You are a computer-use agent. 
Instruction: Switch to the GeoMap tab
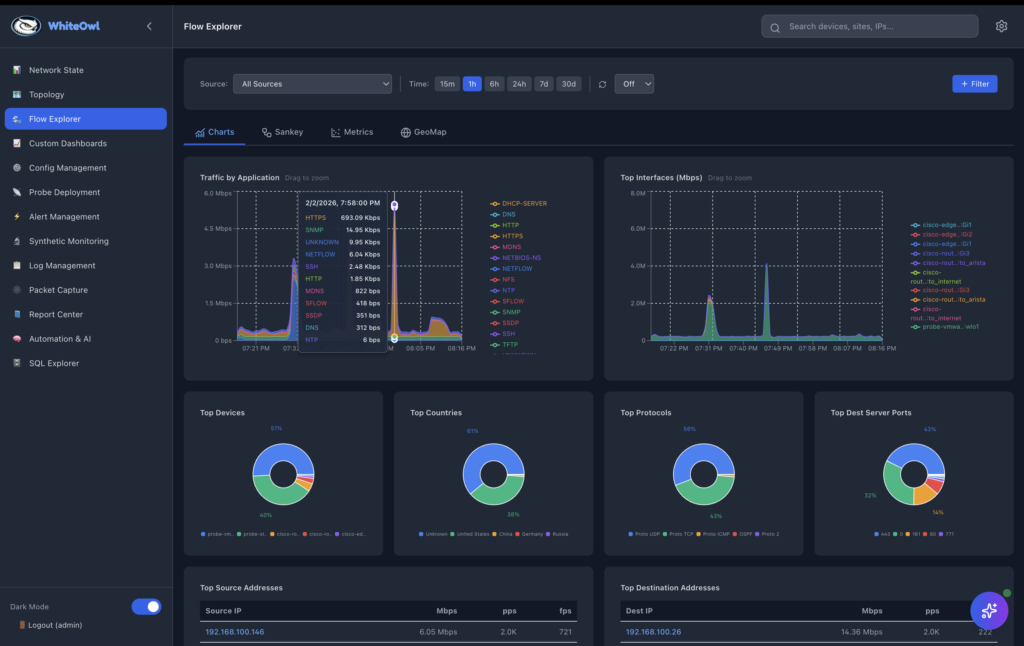(x=423, y=132)
